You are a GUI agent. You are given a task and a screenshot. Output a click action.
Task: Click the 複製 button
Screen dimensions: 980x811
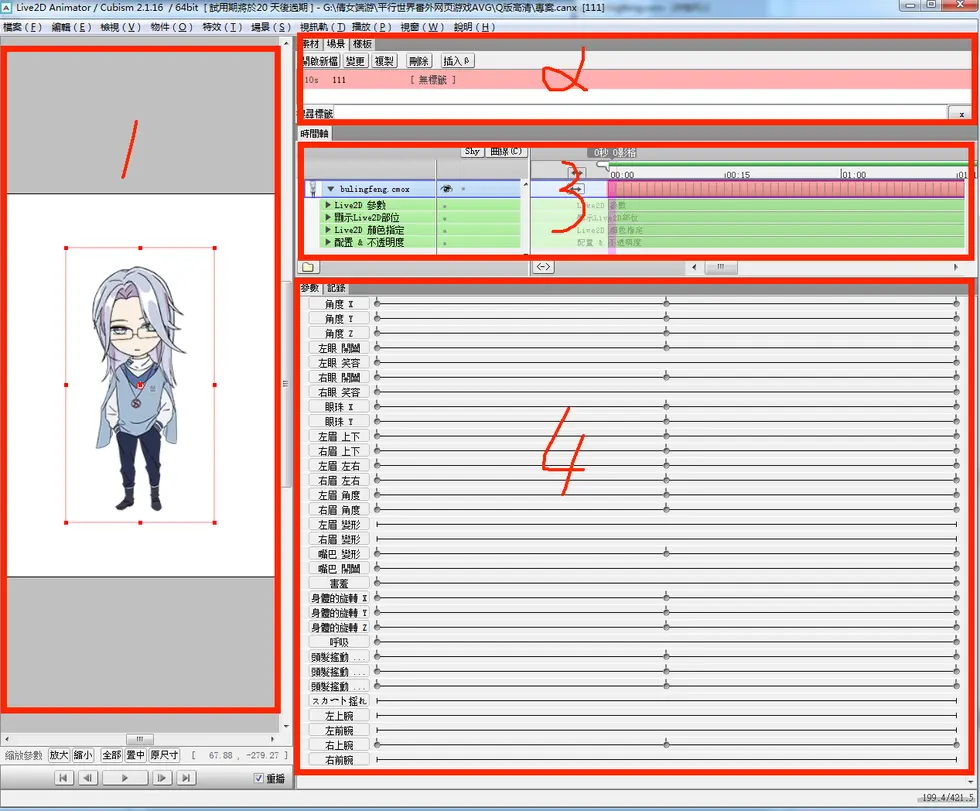(x=384, y=61)
